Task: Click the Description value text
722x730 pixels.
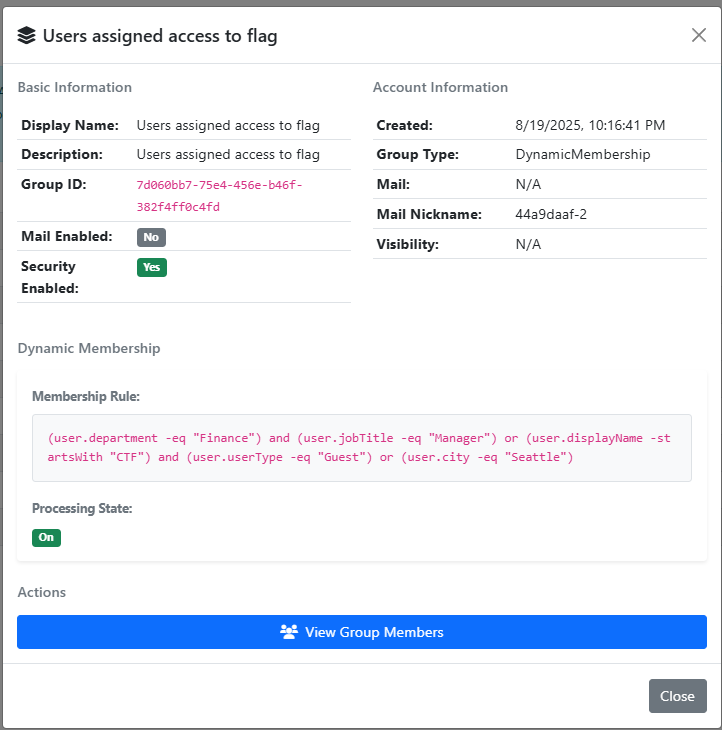Action: pyautogui.click(x=228, y=155)
